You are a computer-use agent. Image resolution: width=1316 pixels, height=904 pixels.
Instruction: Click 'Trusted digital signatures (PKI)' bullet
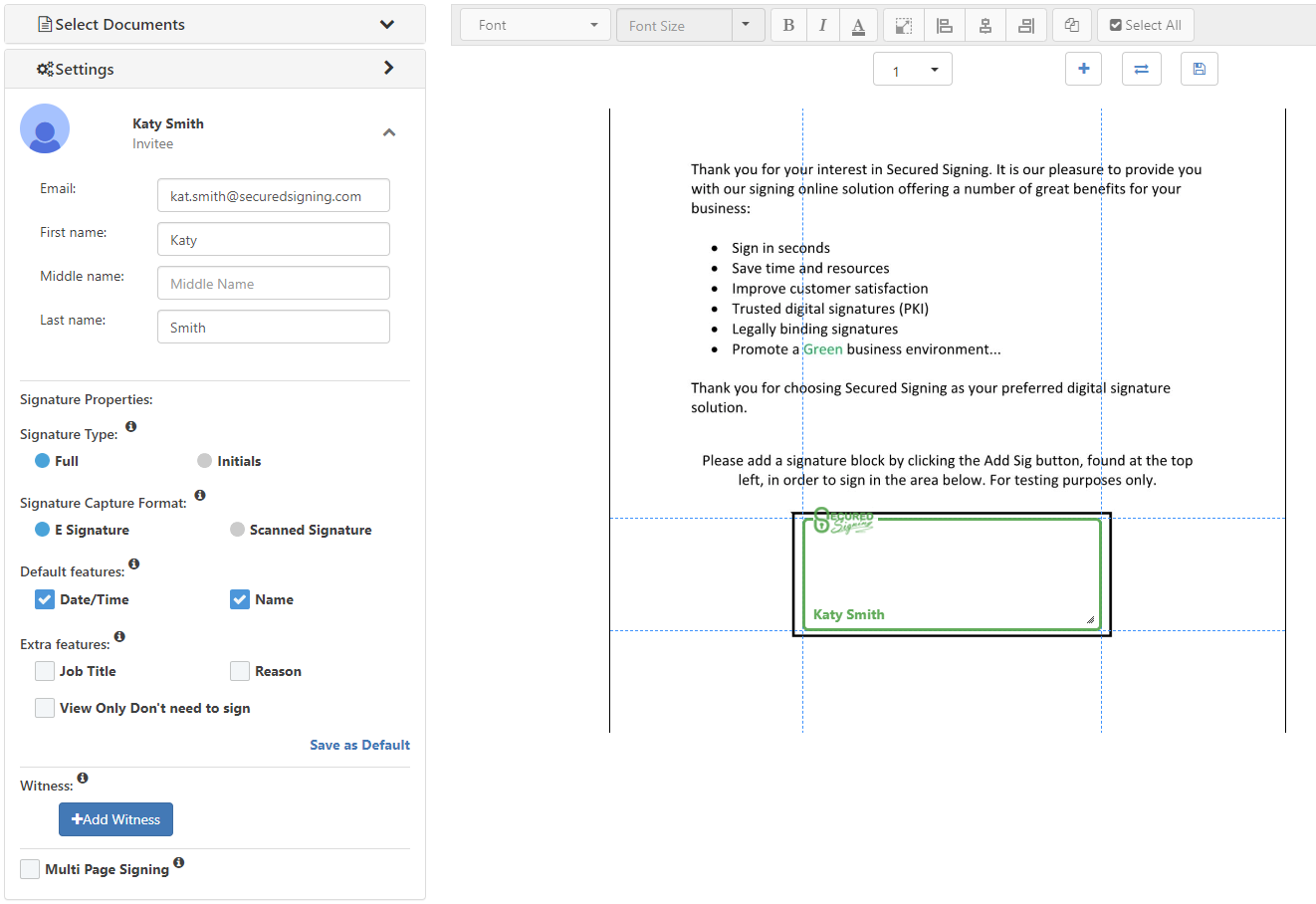[830, 309]
